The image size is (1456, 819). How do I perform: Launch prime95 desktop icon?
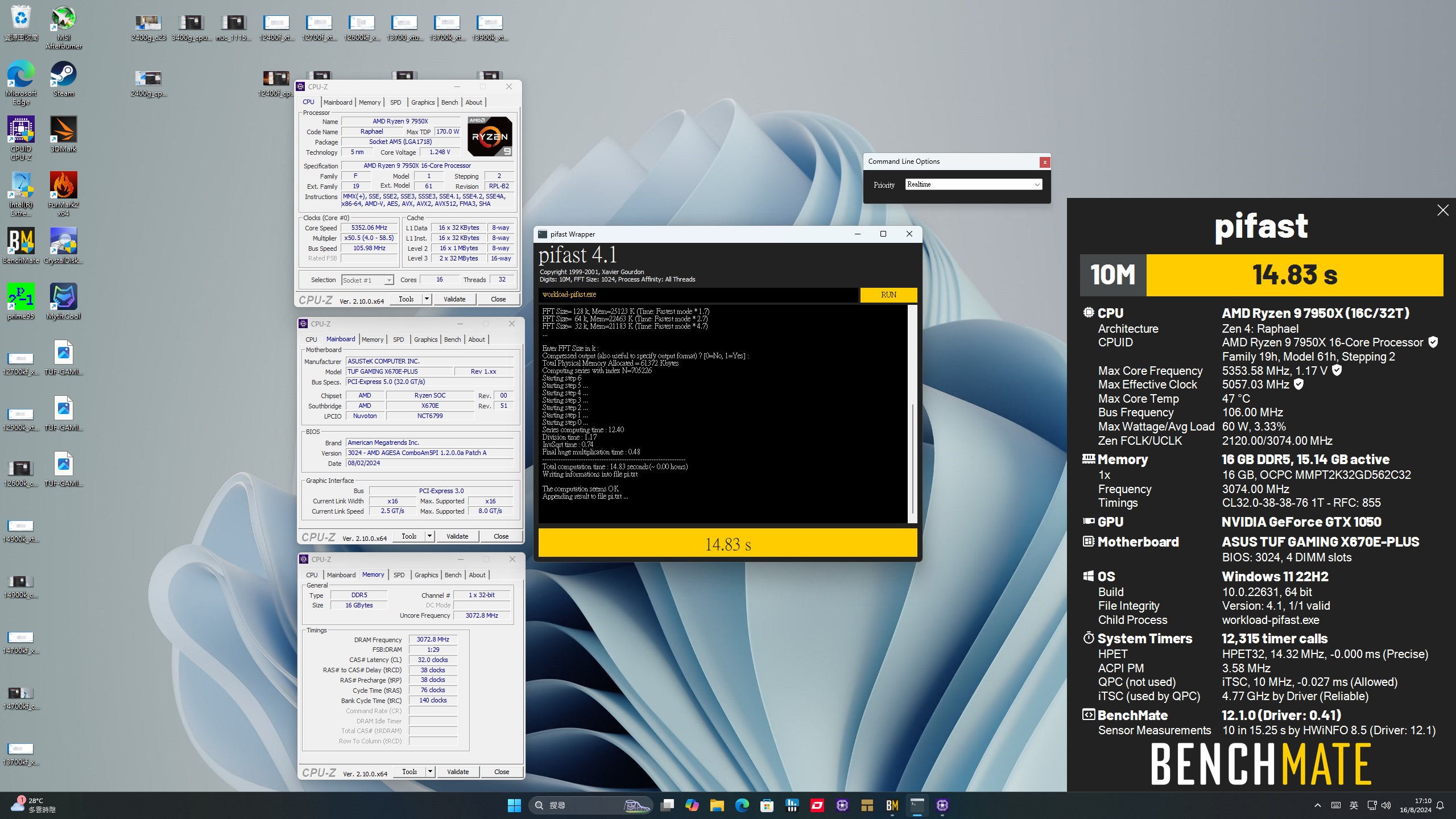tap(21, 301)
